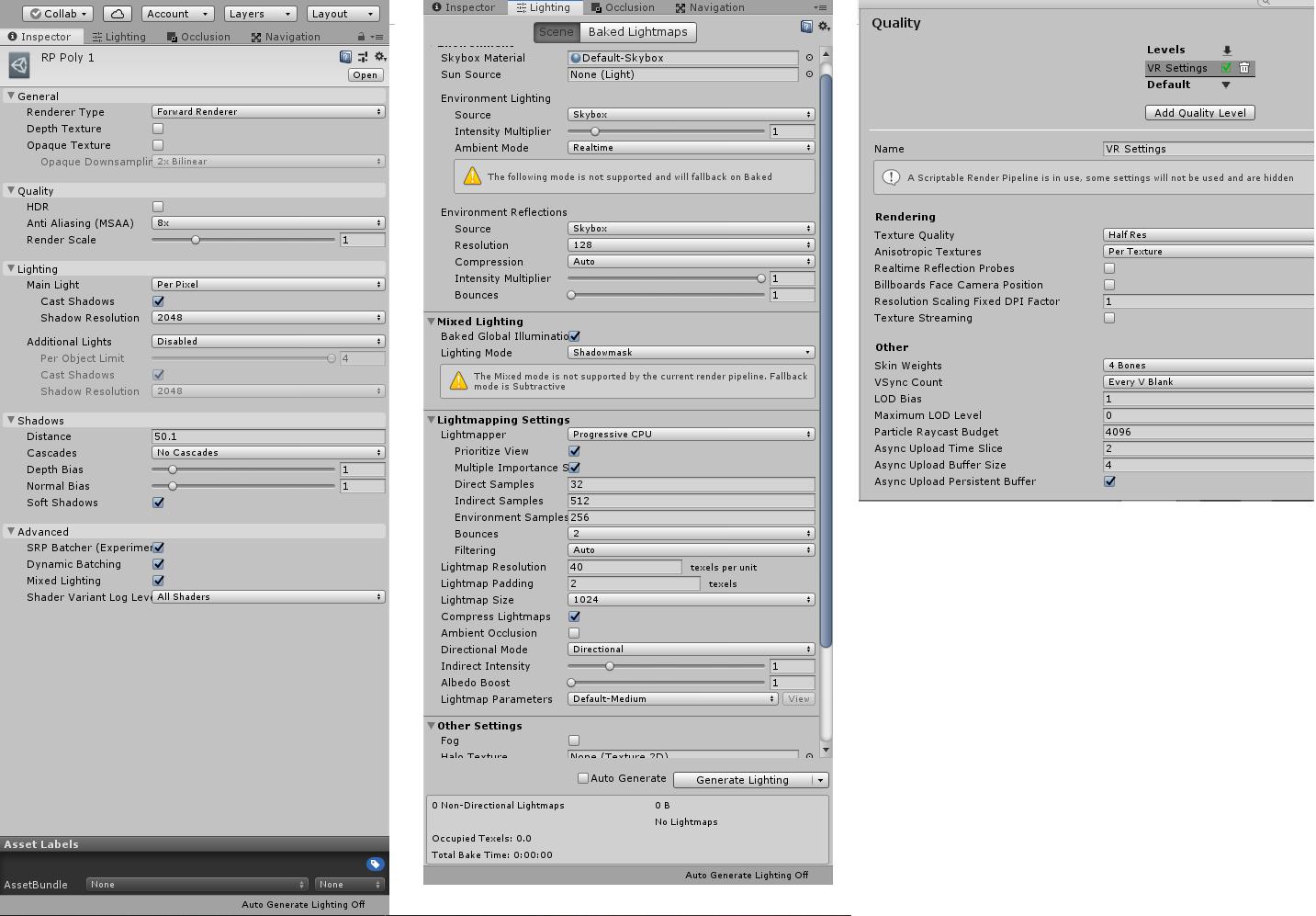1316x916 pixels.
Task: Open the Layers dropdown button
Action: tap(260, 14)
